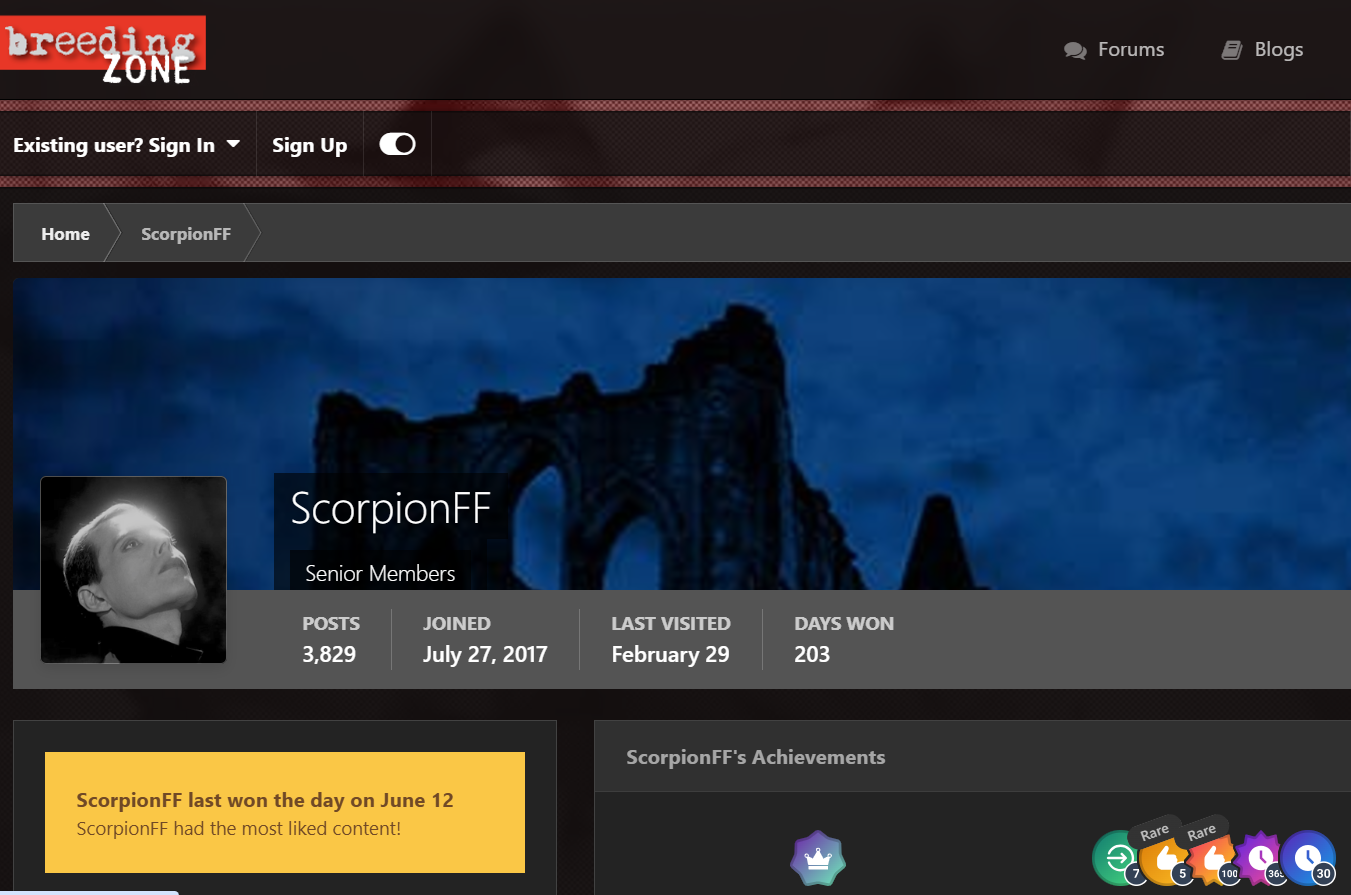Image resolution: width=1351 pixels, height=895 pixels.
Task: Select the yellow thumbs-up badge numbered 5
Action: pyautogui.click(x=1165, y=859)
